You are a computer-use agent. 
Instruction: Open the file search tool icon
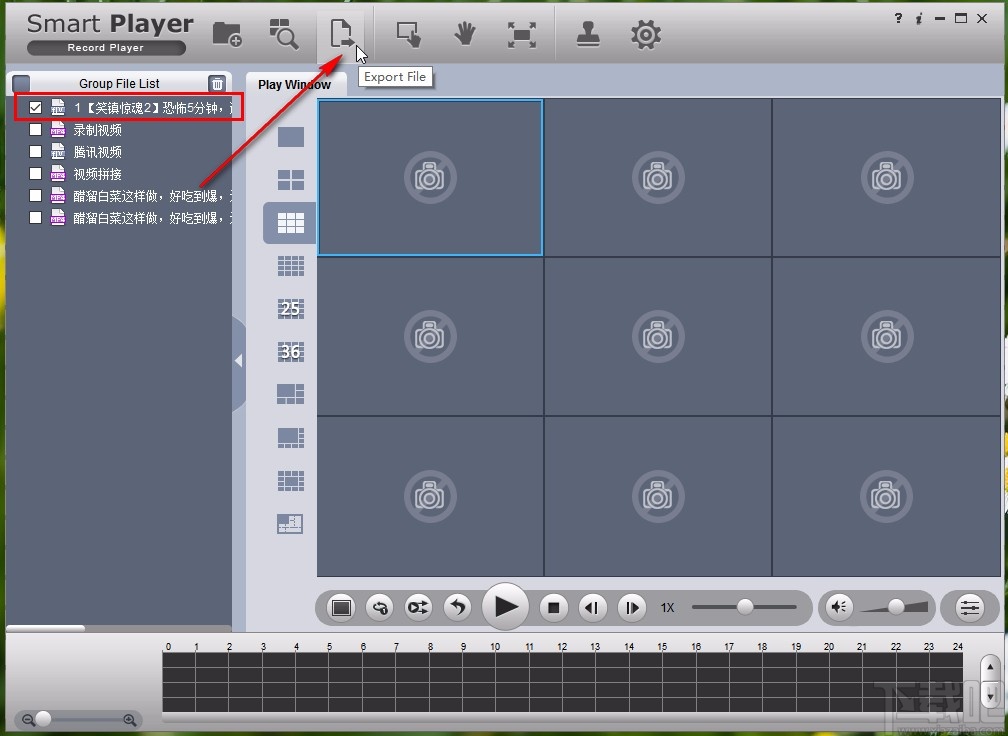point(284,34)
